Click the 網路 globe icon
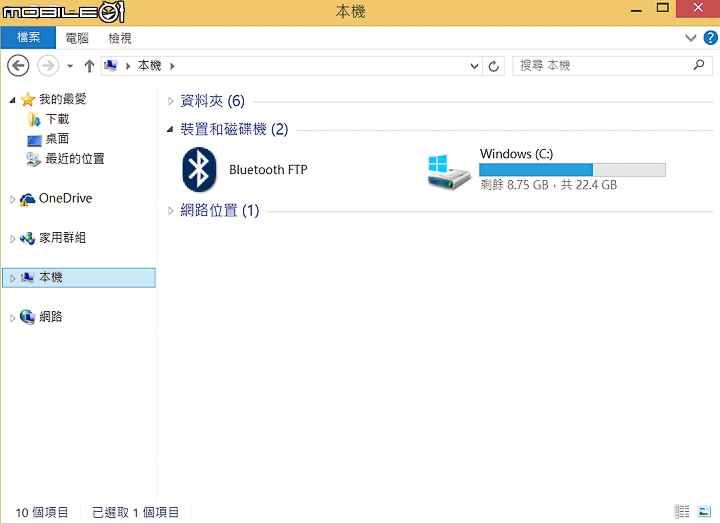This screenshot has height=523, width=720. click(x=28, y=317)
